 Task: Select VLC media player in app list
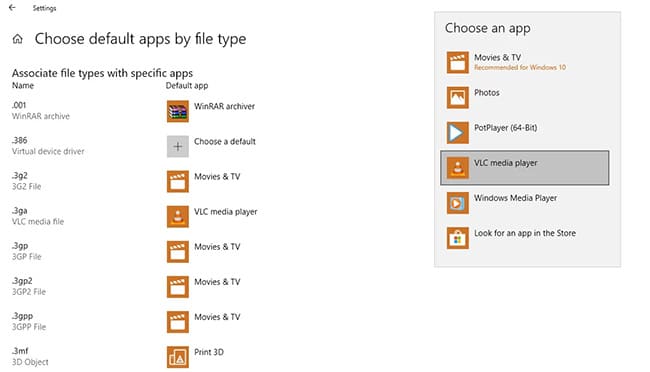click(525, 168)
